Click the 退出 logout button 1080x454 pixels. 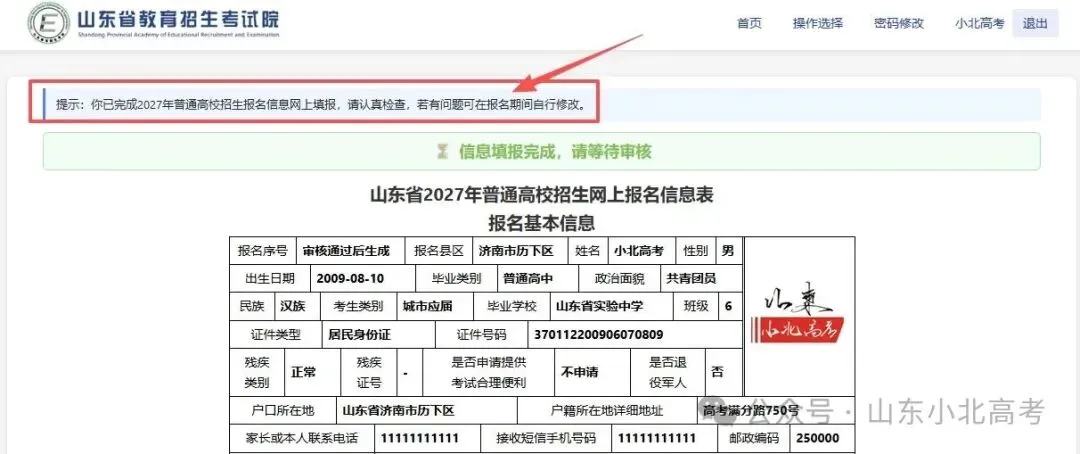coord(1035,23)
